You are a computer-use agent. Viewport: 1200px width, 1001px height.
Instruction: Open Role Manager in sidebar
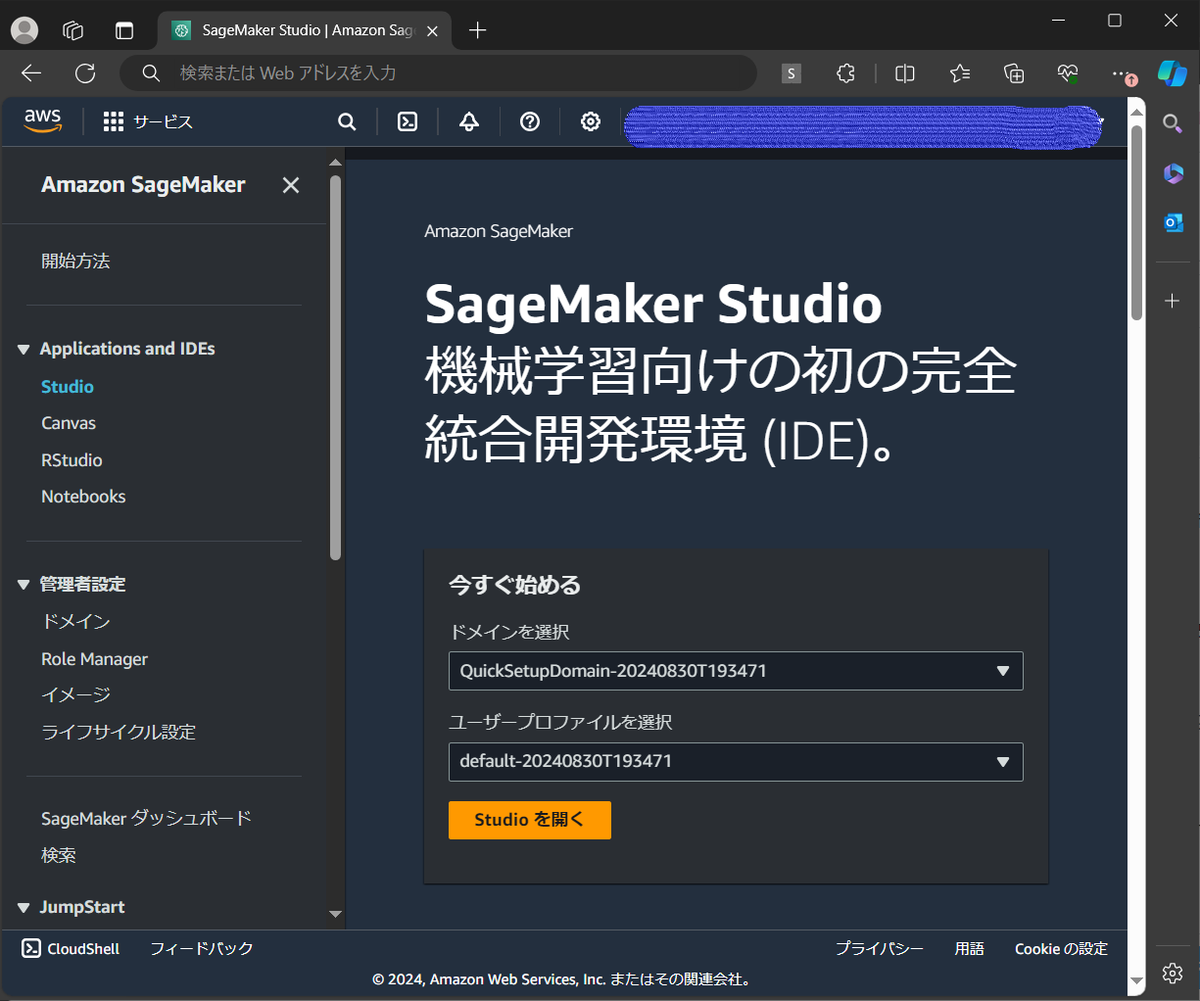coord(94,659)
